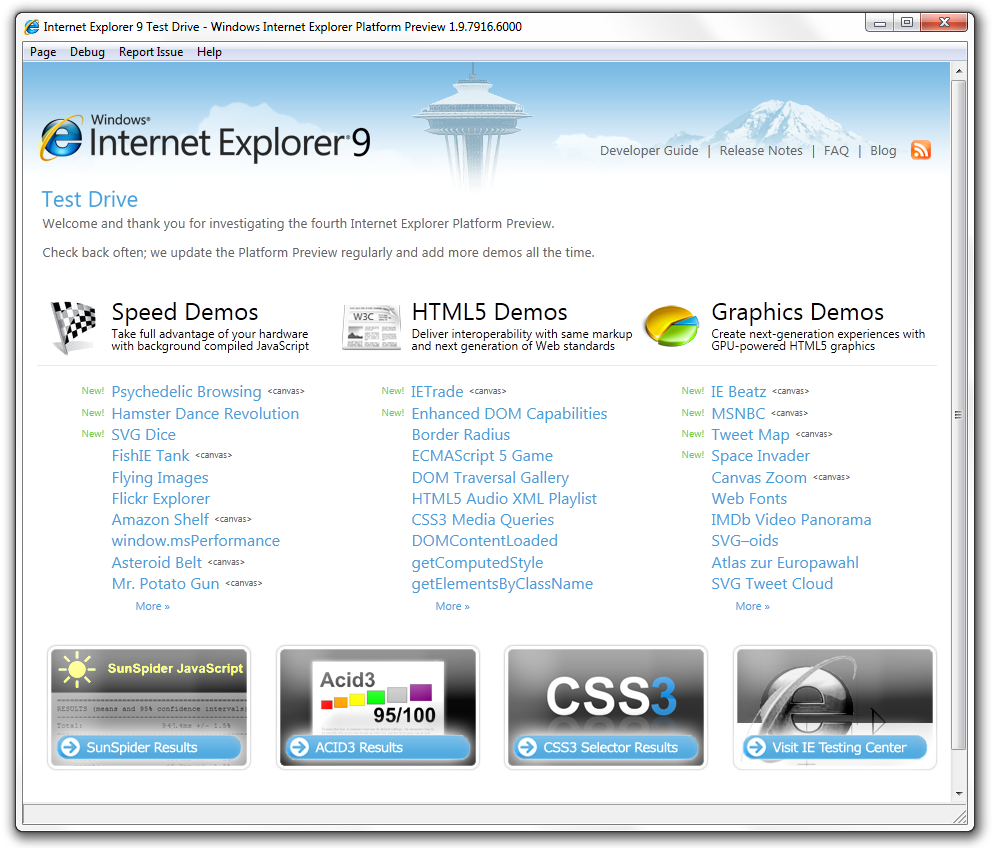Open the Blog link

click(883, 151)
